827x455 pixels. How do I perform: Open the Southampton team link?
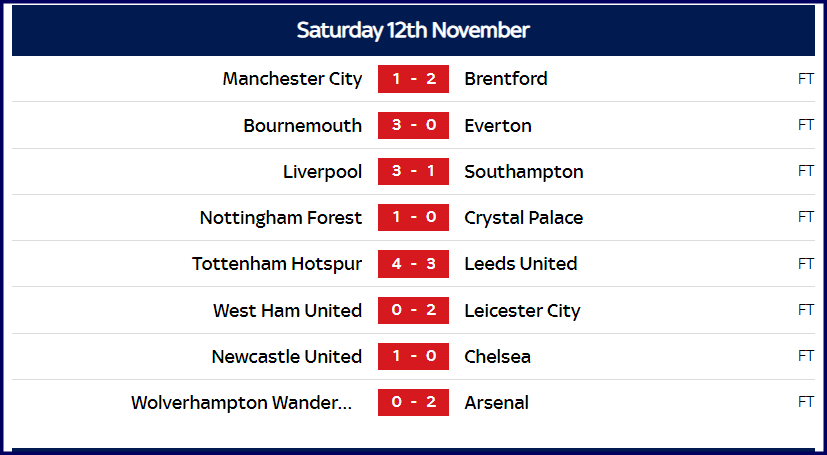pyautogui.click(x=524, y=172)
